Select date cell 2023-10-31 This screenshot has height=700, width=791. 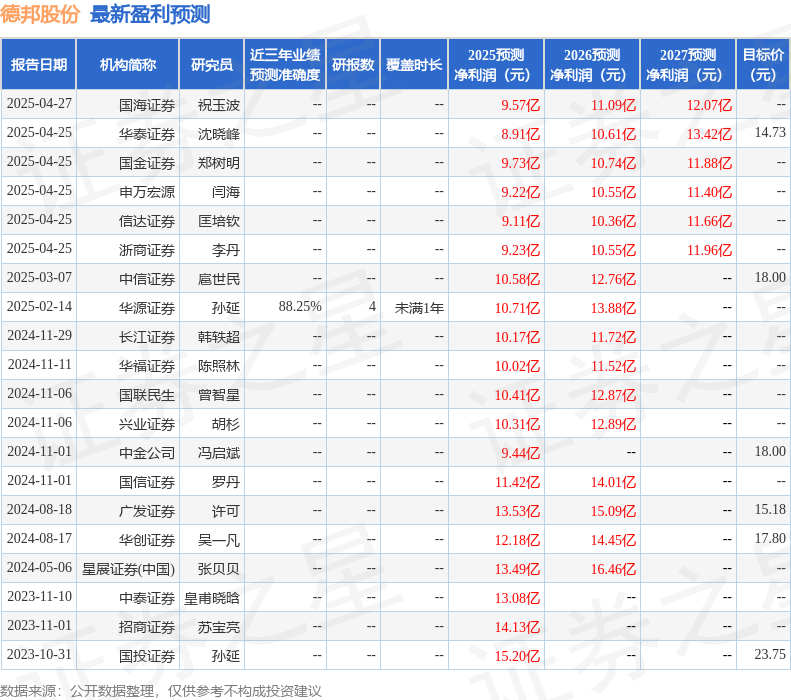click(39, 654)
